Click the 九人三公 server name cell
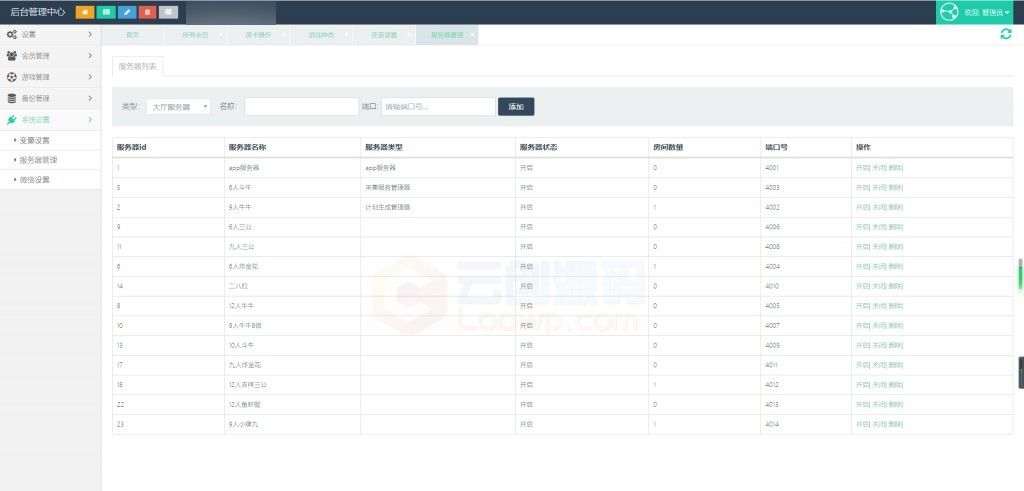The height and width of the screenshot is (491, 1024). pos(241,247)
